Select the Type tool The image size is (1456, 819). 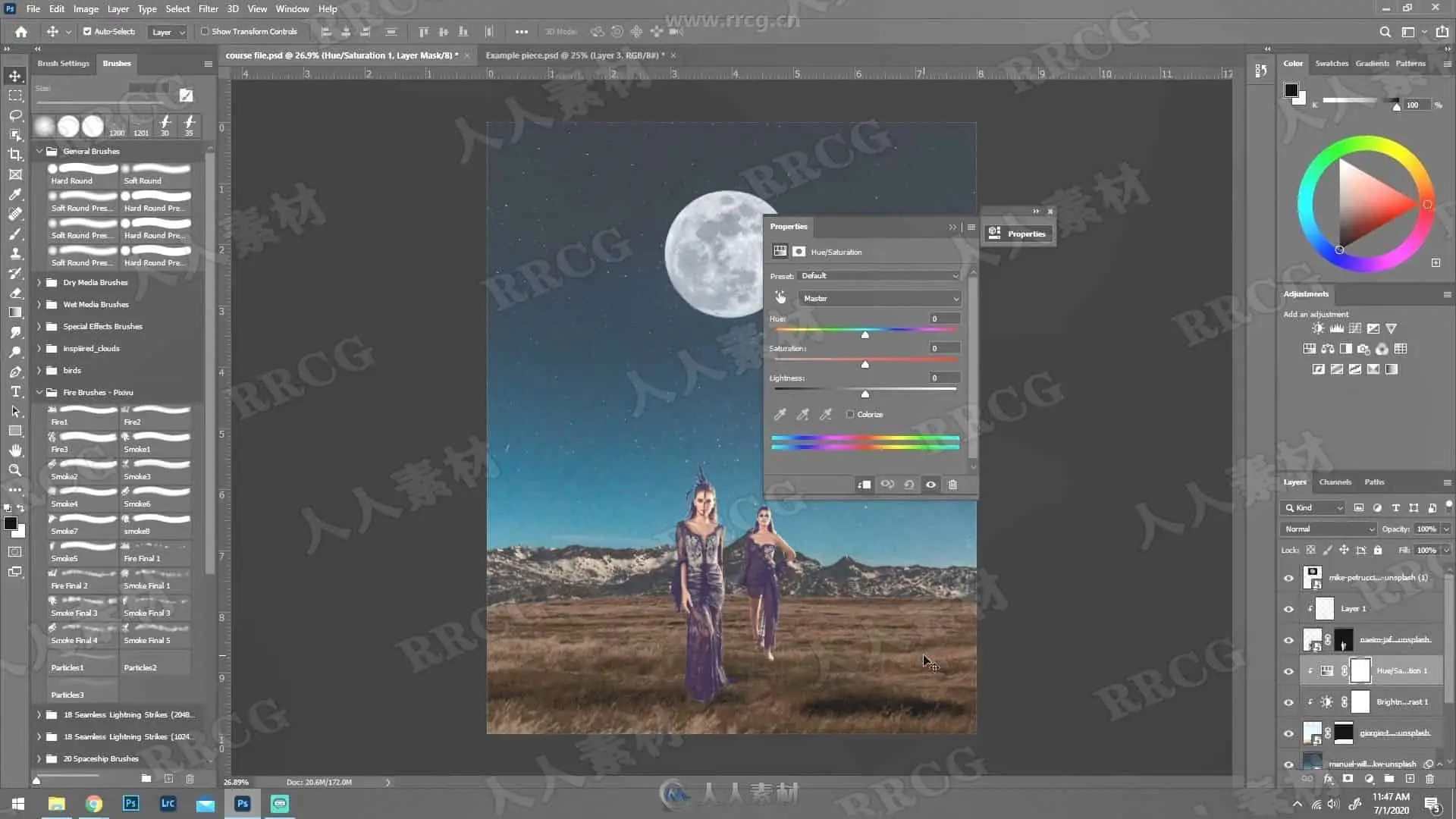pyautogui.click(x=15, y=391)
